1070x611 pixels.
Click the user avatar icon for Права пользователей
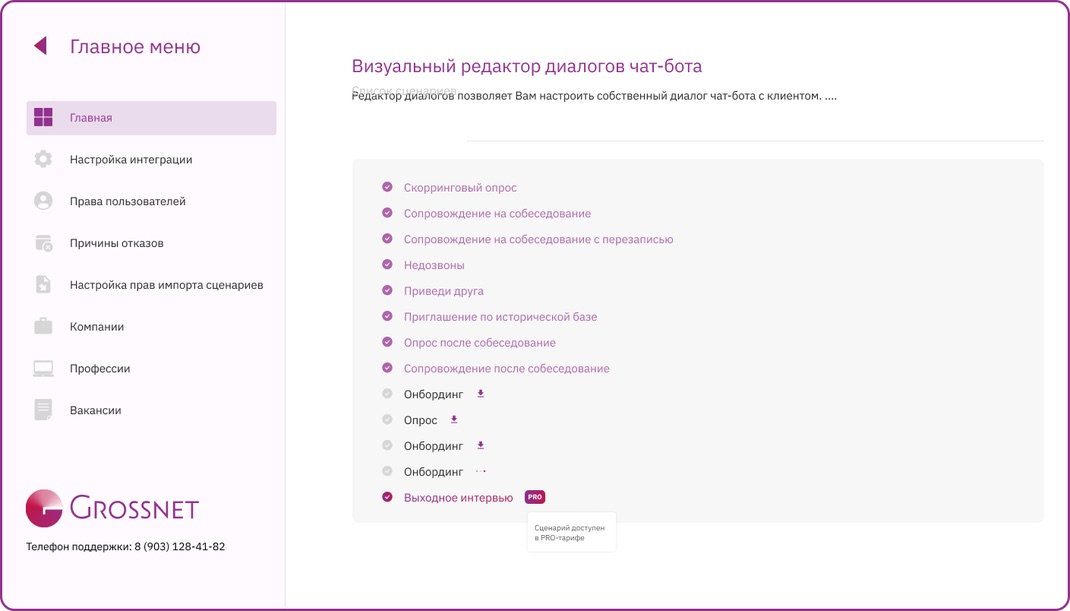pos(43,201)
